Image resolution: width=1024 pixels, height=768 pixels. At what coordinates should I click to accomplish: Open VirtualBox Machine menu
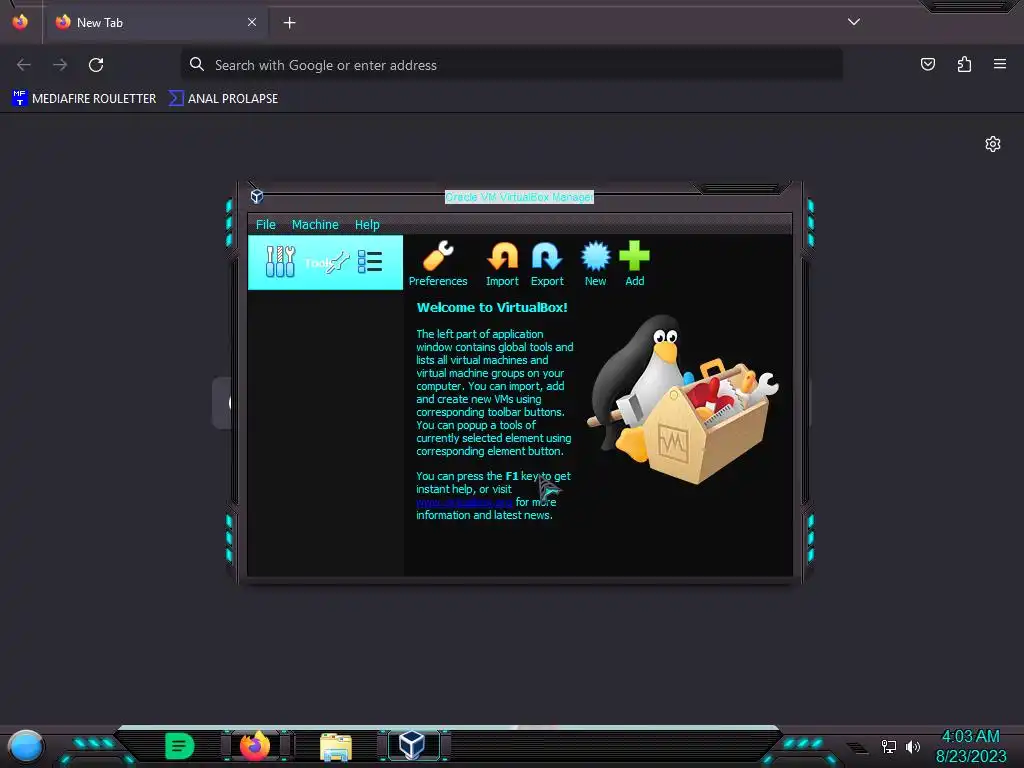pyautogui.click(x=315, y=225)
